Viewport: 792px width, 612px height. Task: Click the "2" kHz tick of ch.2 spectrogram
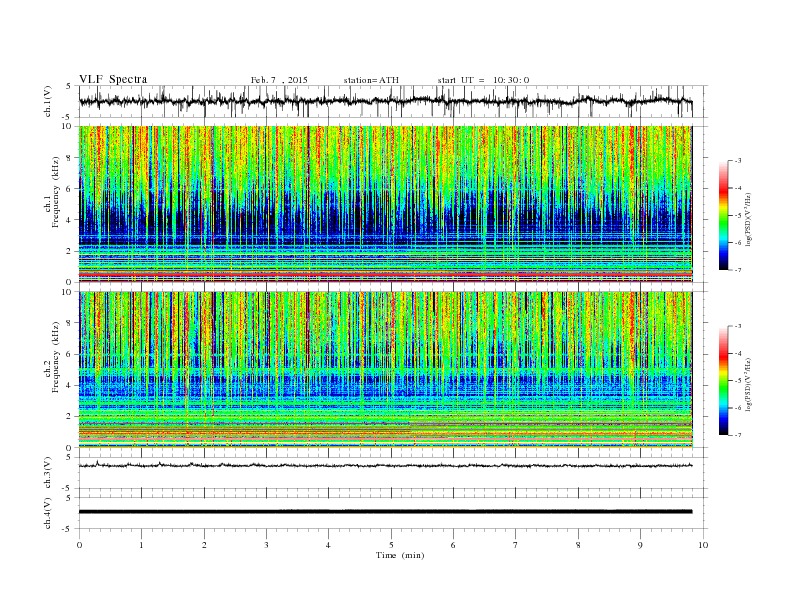click(x=70, y=416)
